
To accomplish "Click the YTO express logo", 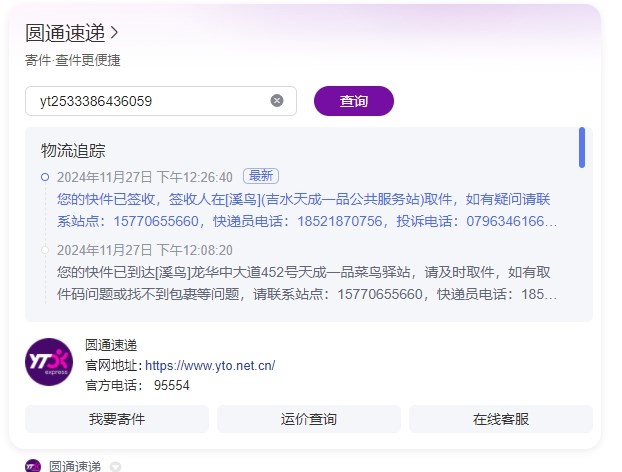I will [x=49, y=362].
